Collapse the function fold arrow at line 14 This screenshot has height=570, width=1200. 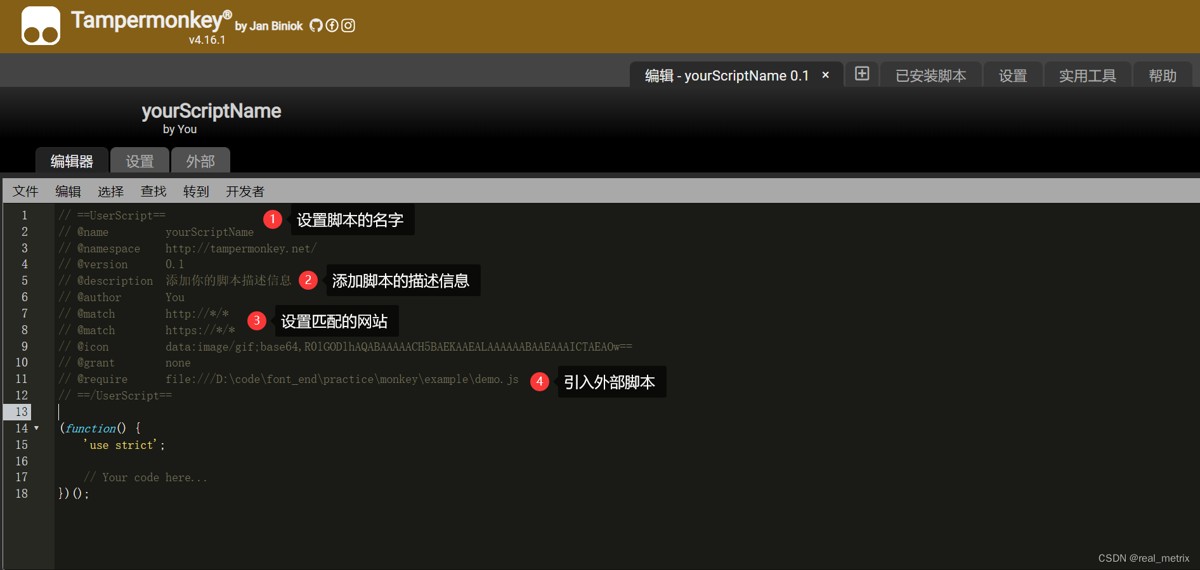tap(37, 428)
